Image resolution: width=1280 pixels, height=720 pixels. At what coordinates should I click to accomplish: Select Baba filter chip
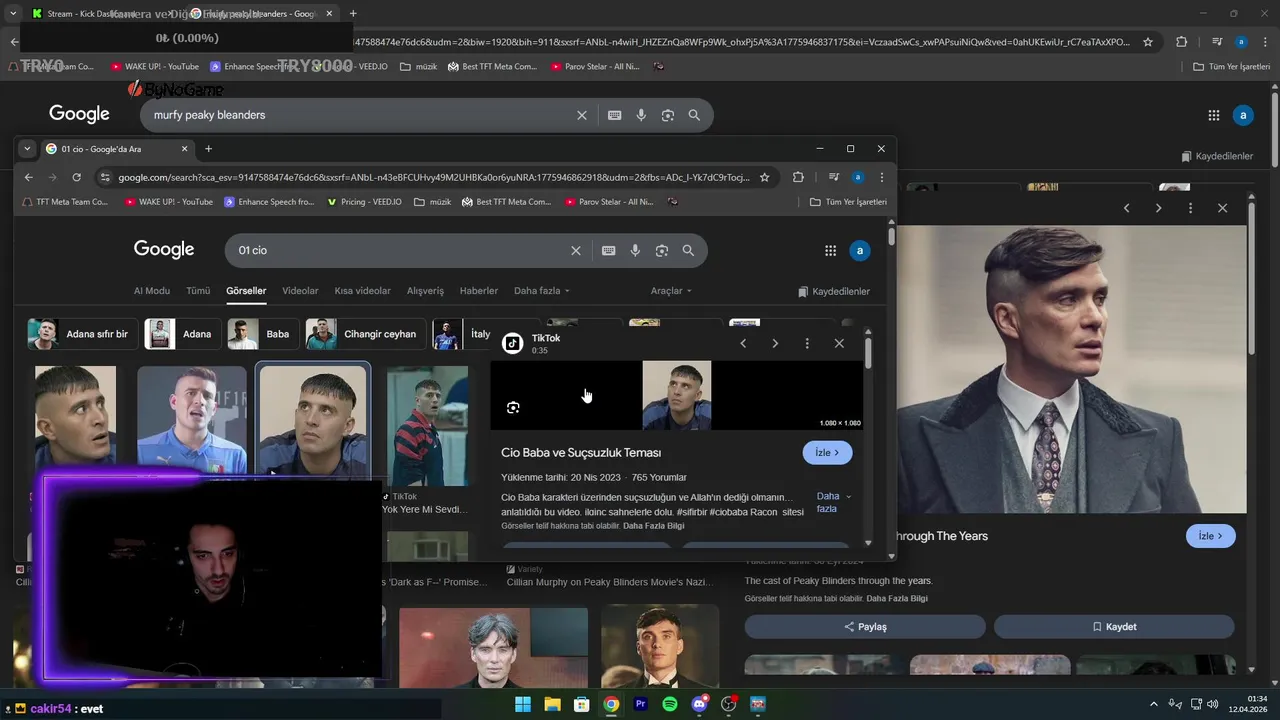coord(261,334)
